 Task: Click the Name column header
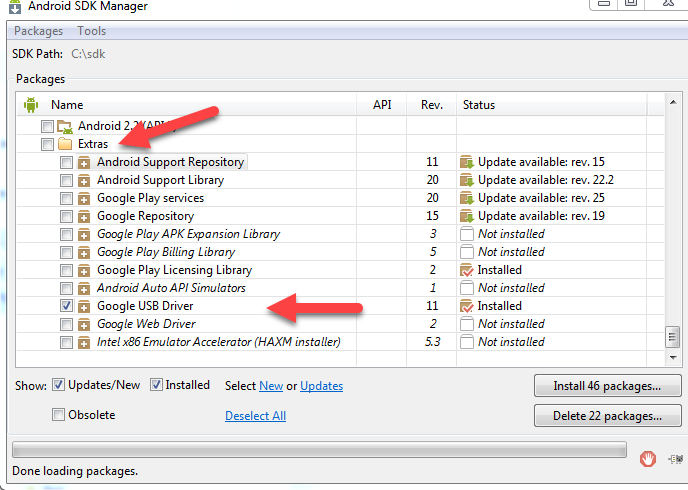click(x=186, y=105)
